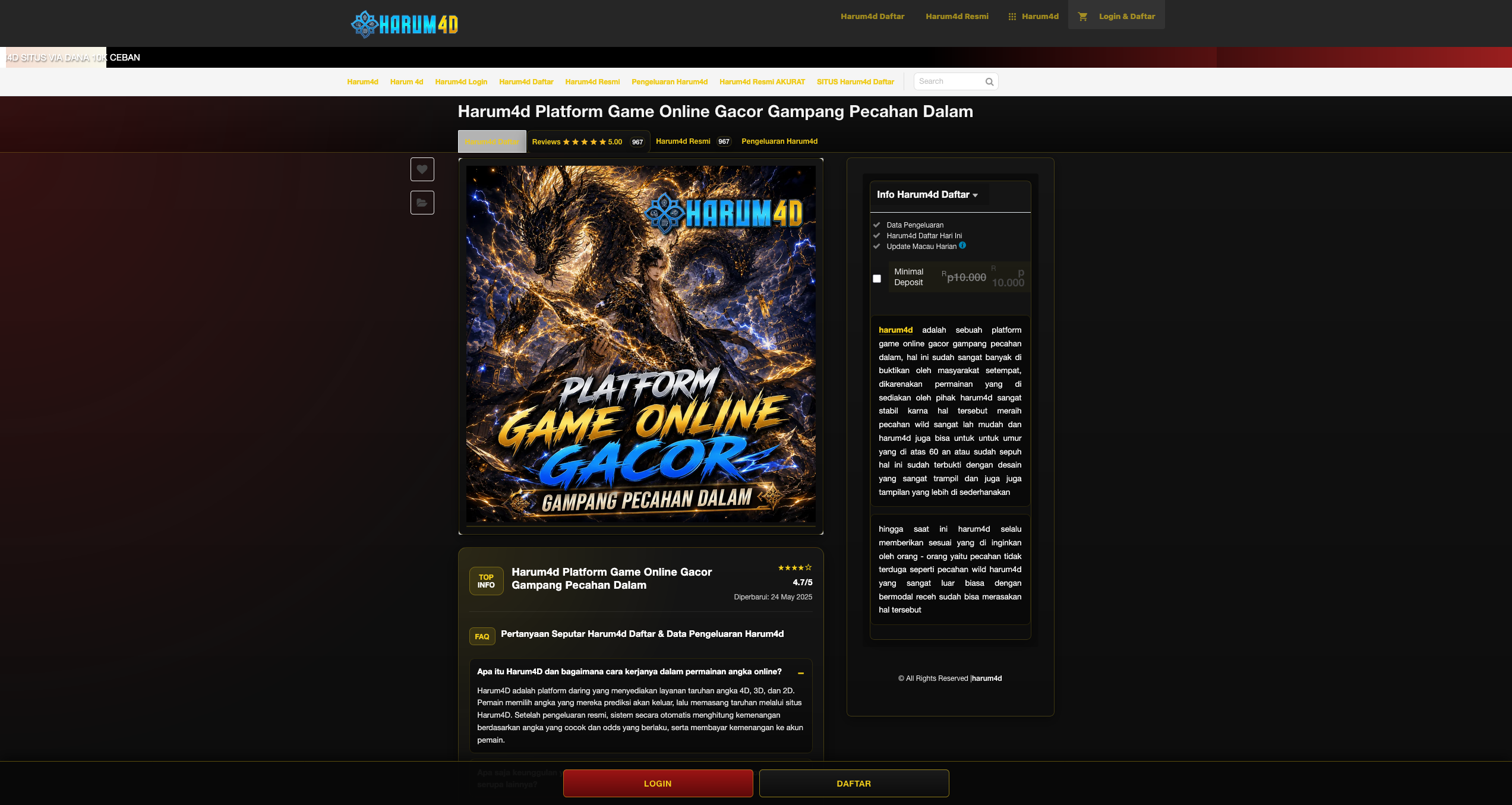Click the page title heading text
Viewport: 1512px width, 805px height.
715,112
